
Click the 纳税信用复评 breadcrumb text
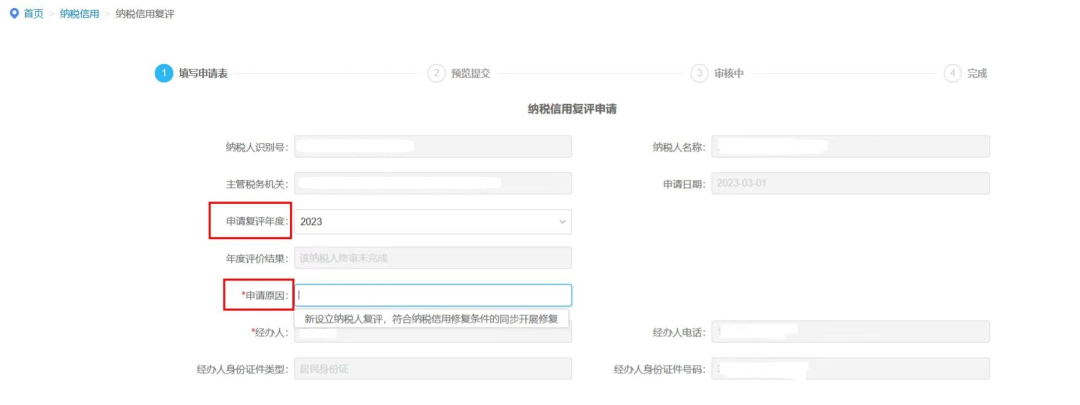(x=145, y=14)
